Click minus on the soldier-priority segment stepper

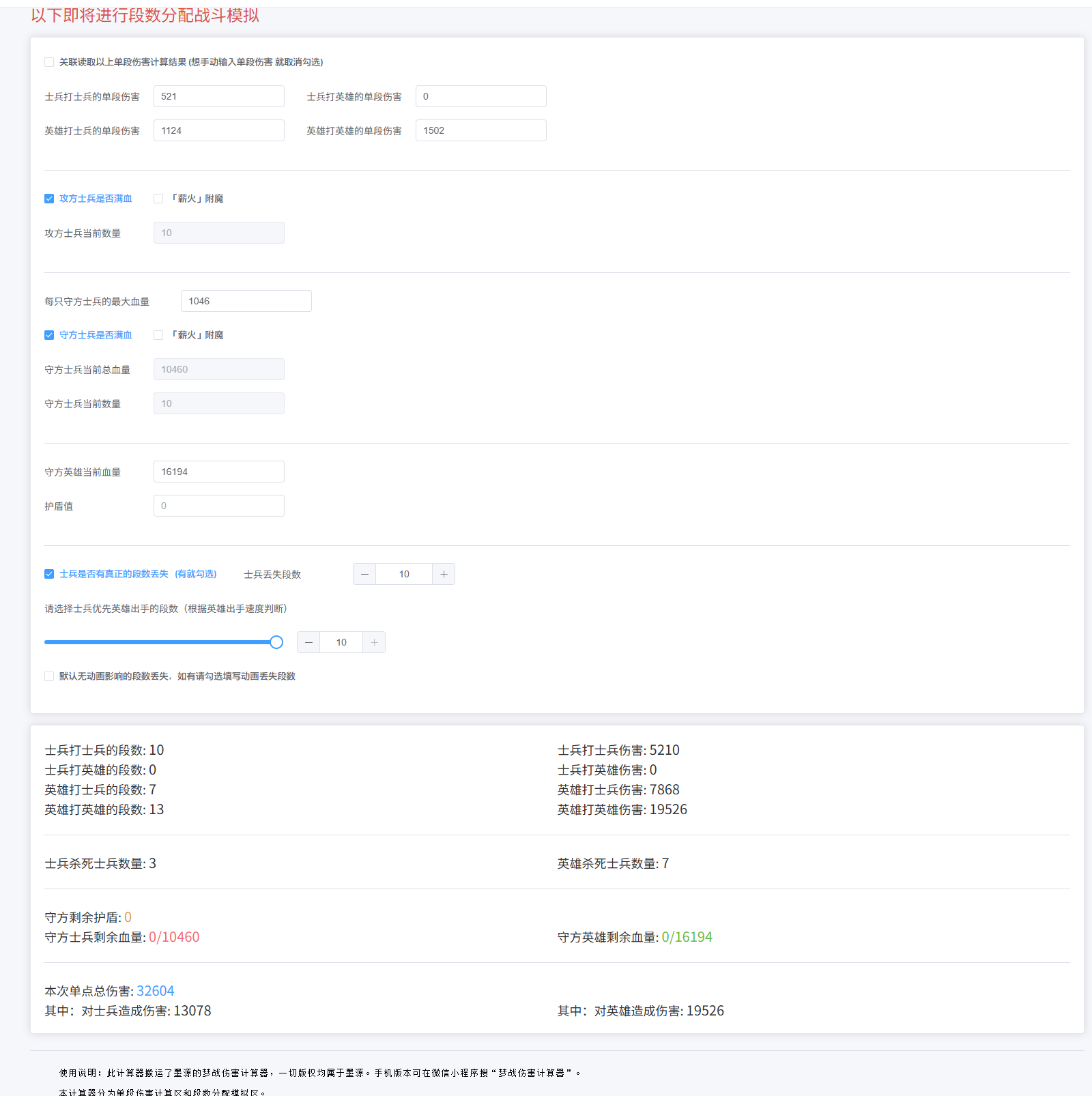point(308,642)
